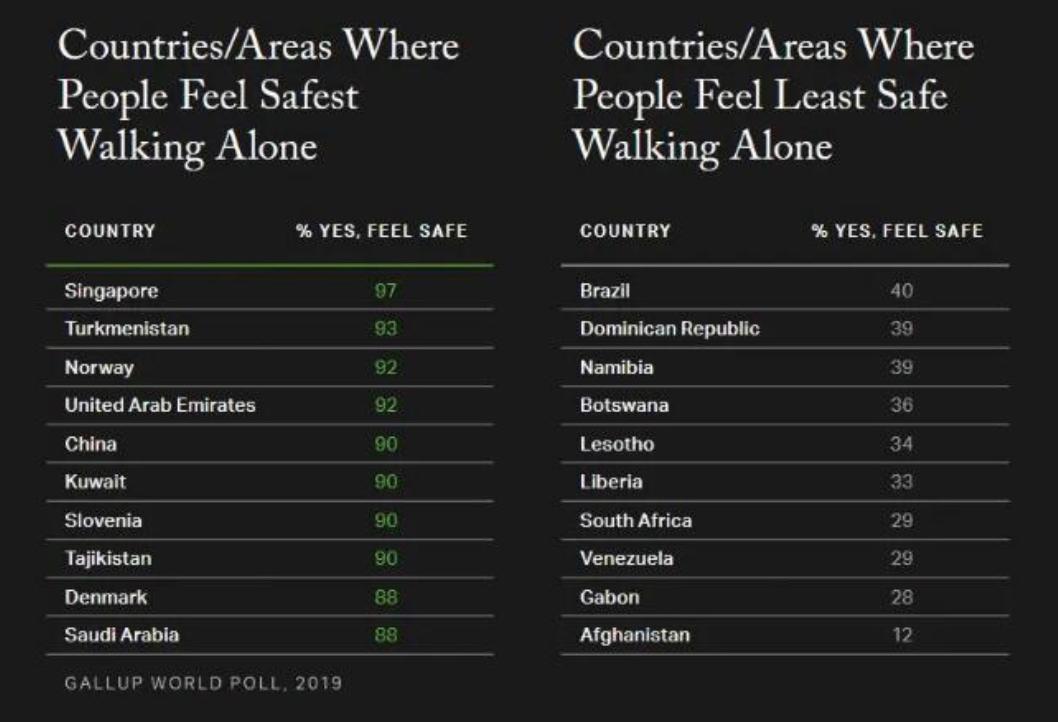
Task: Click the Slovenia table row
Action: click(270, 520)
